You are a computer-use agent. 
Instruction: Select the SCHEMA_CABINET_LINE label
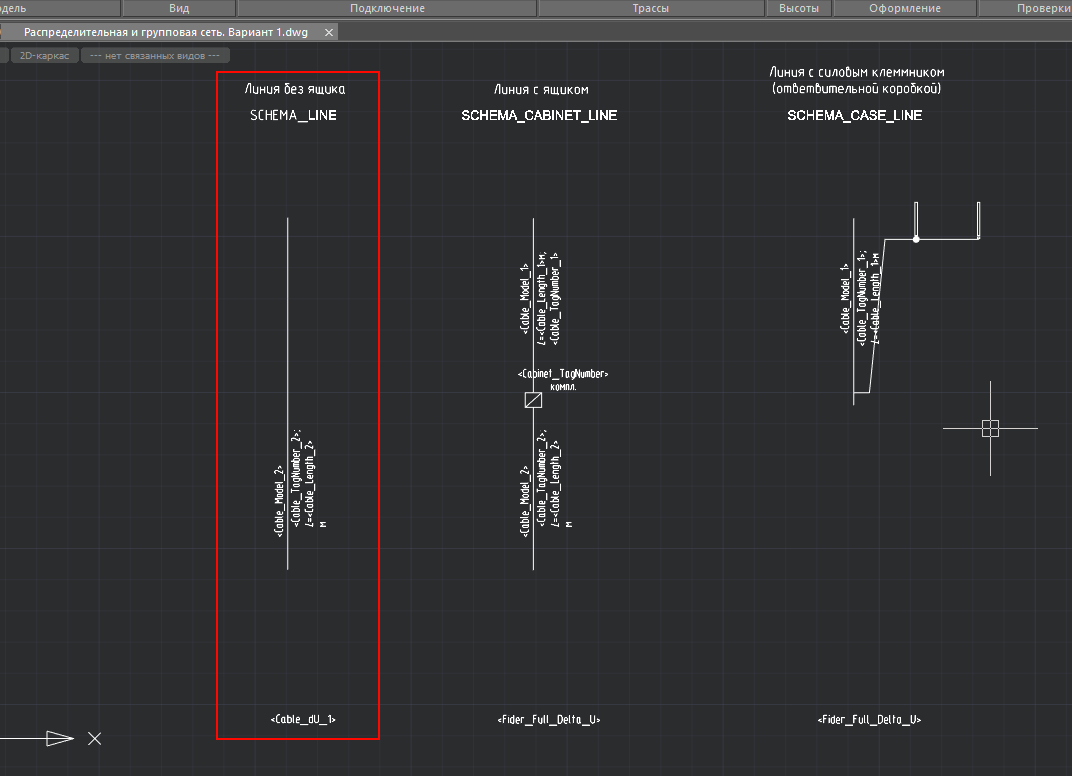[x=539, y=116]
